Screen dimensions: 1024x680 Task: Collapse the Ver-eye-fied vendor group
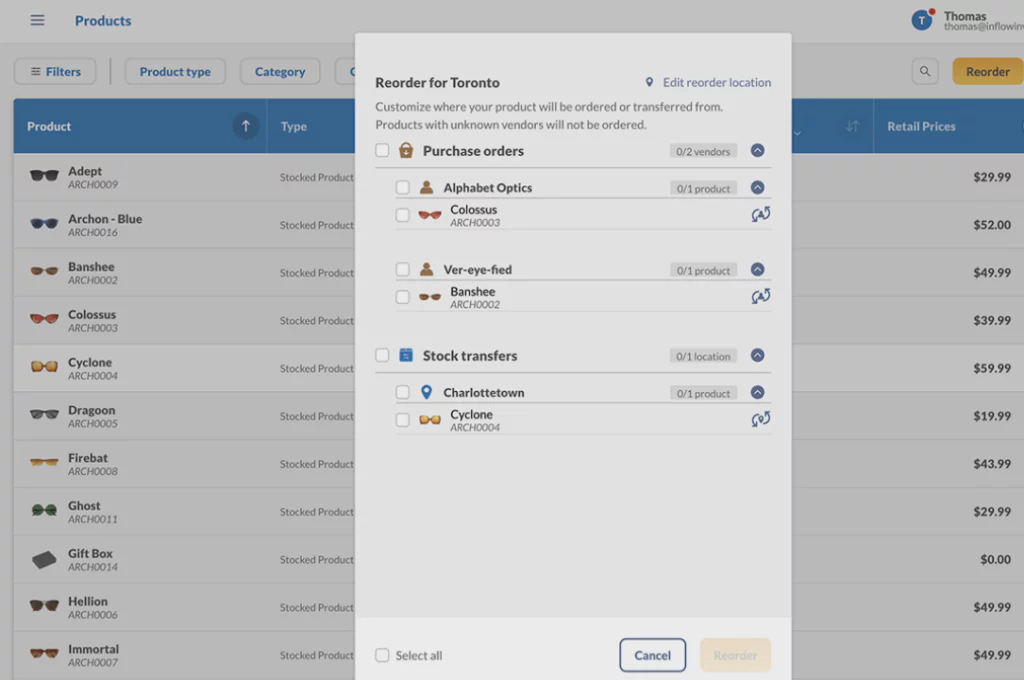click(x=757, y=270)
